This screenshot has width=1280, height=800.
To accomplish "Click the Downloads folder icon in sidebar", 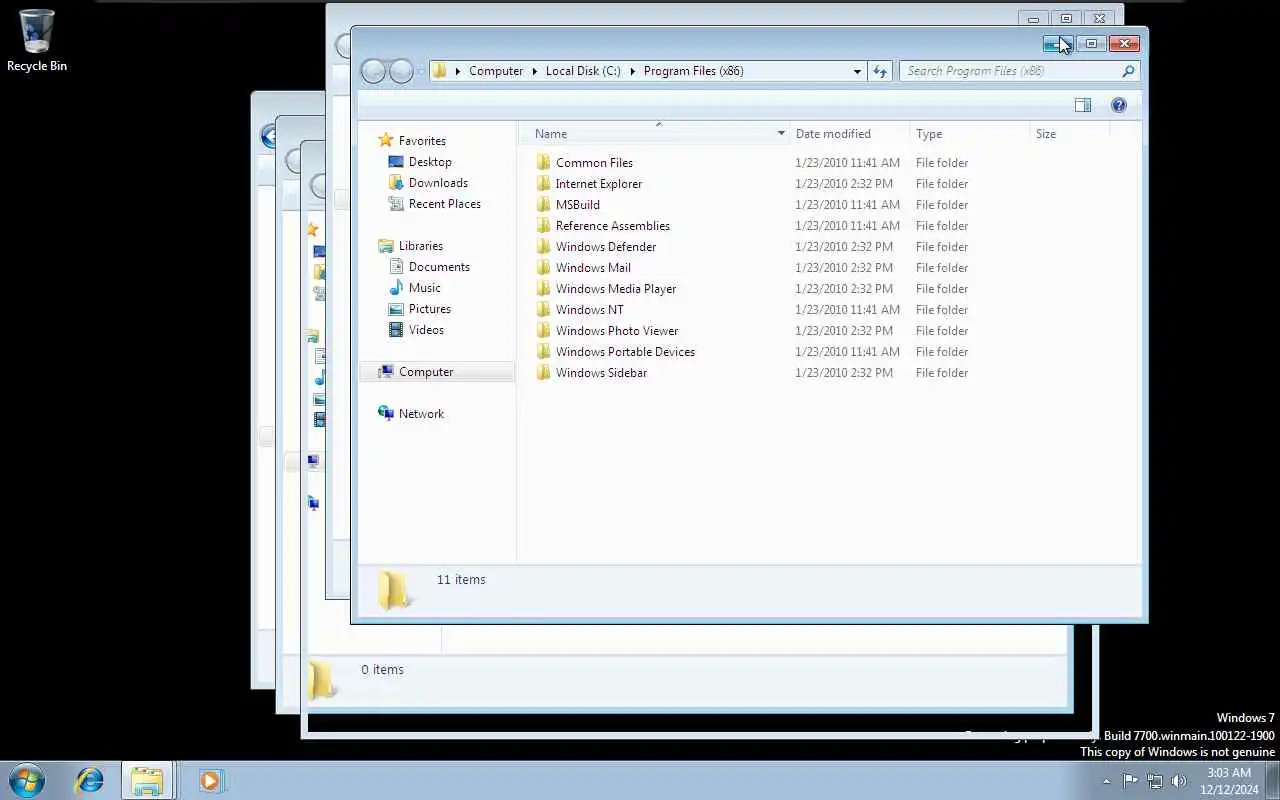I will click(x=396, y=183).
